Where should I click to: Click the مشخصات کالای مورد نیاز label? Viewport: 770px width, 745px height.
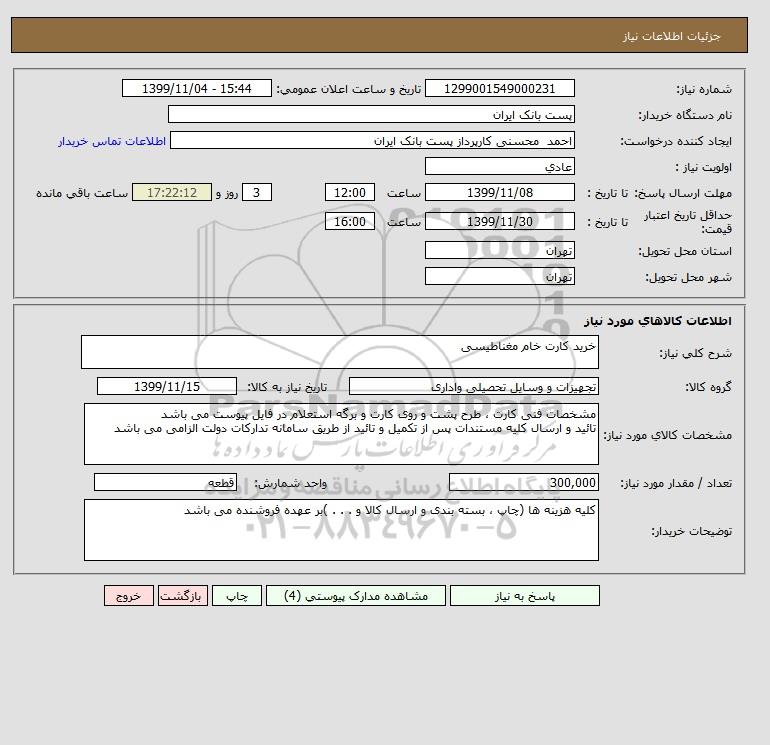pos(667,435)
